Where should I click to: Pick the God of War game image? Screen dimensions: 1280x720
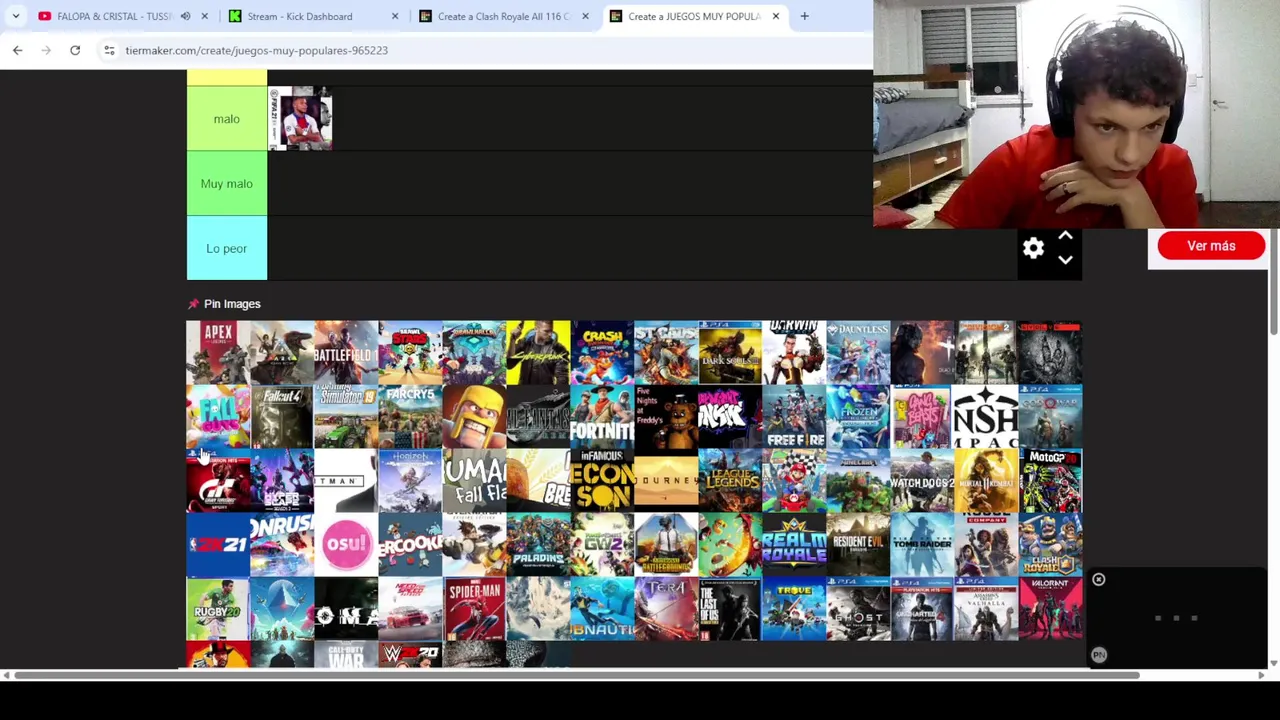[1050, 417]
